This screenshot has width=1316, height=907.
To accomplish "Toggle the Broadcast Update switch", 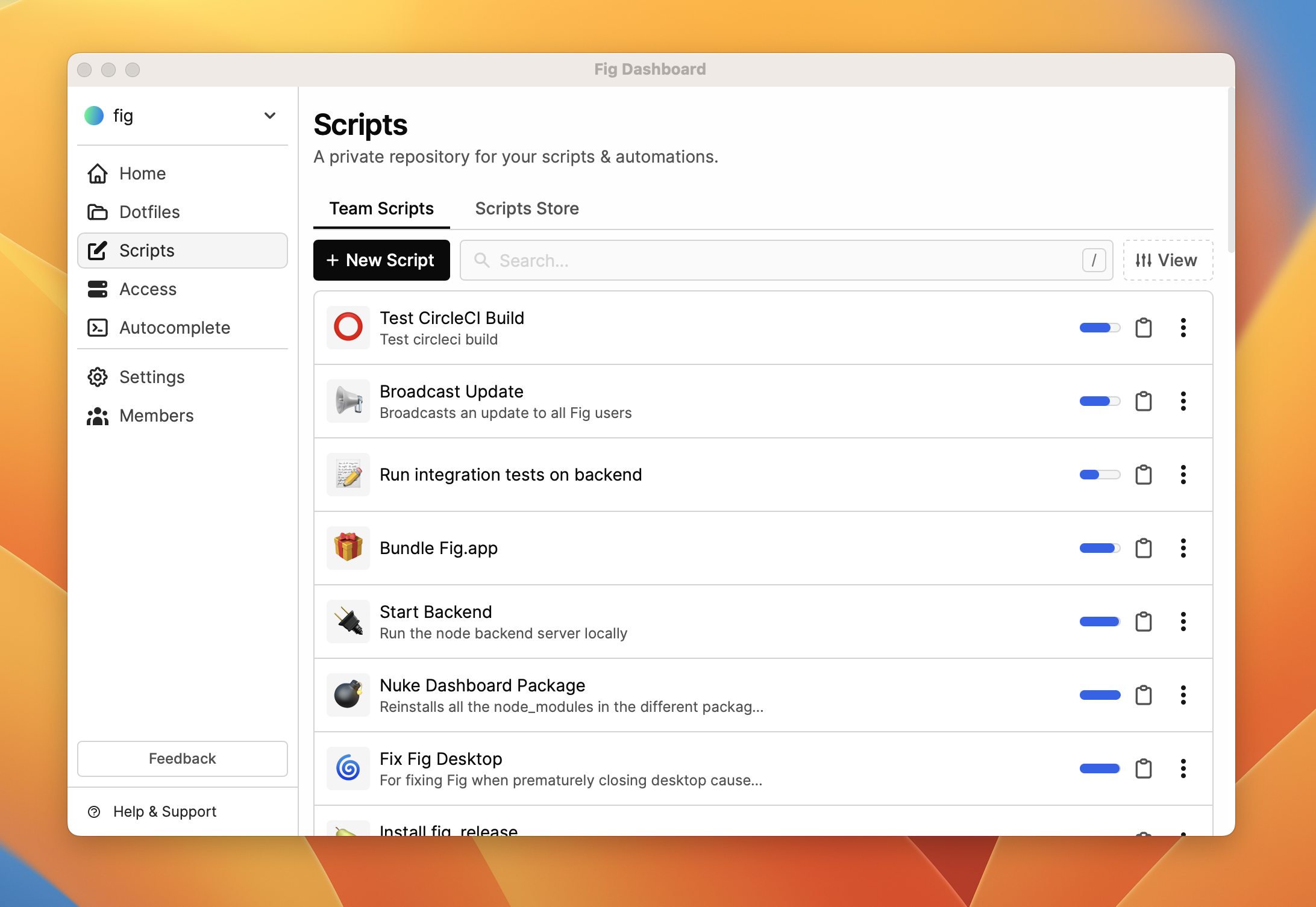I will 1100,401.
